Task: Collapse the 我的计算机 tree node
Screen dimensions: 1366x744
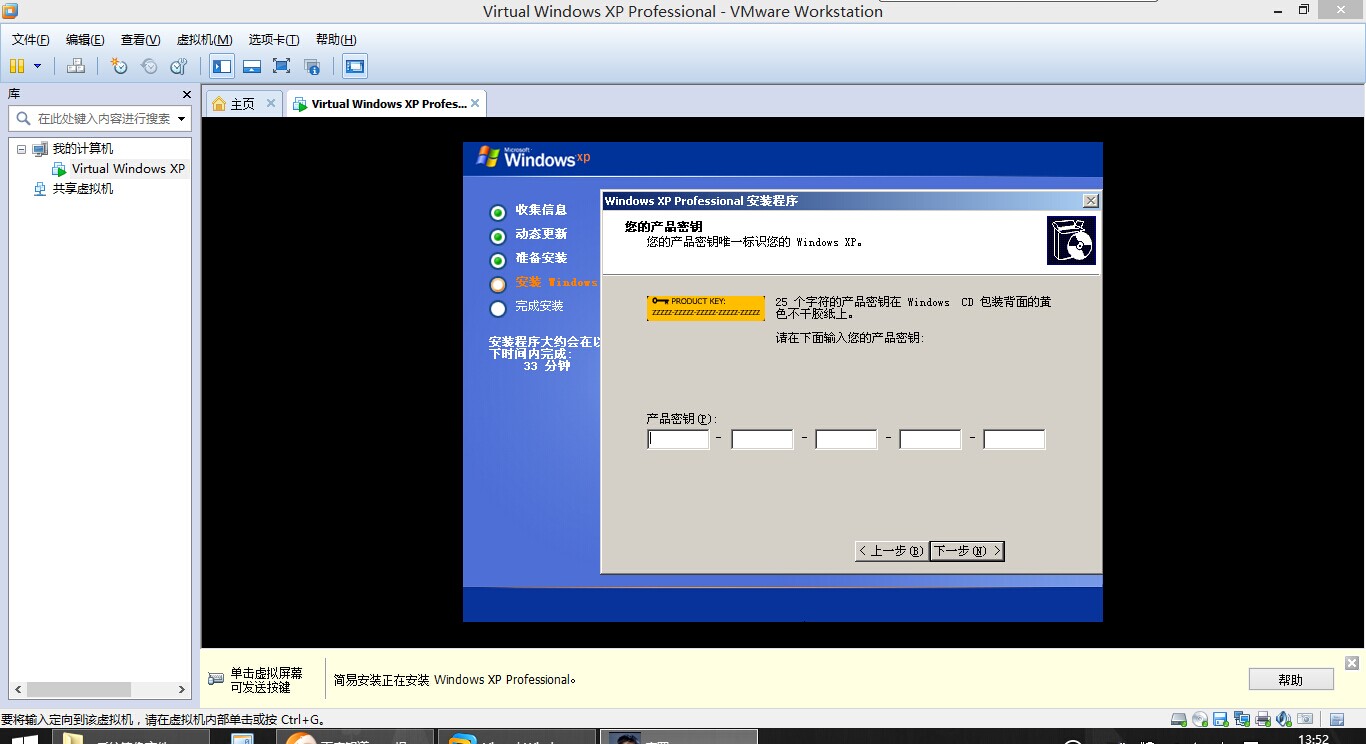Action: tap(22, 148)
